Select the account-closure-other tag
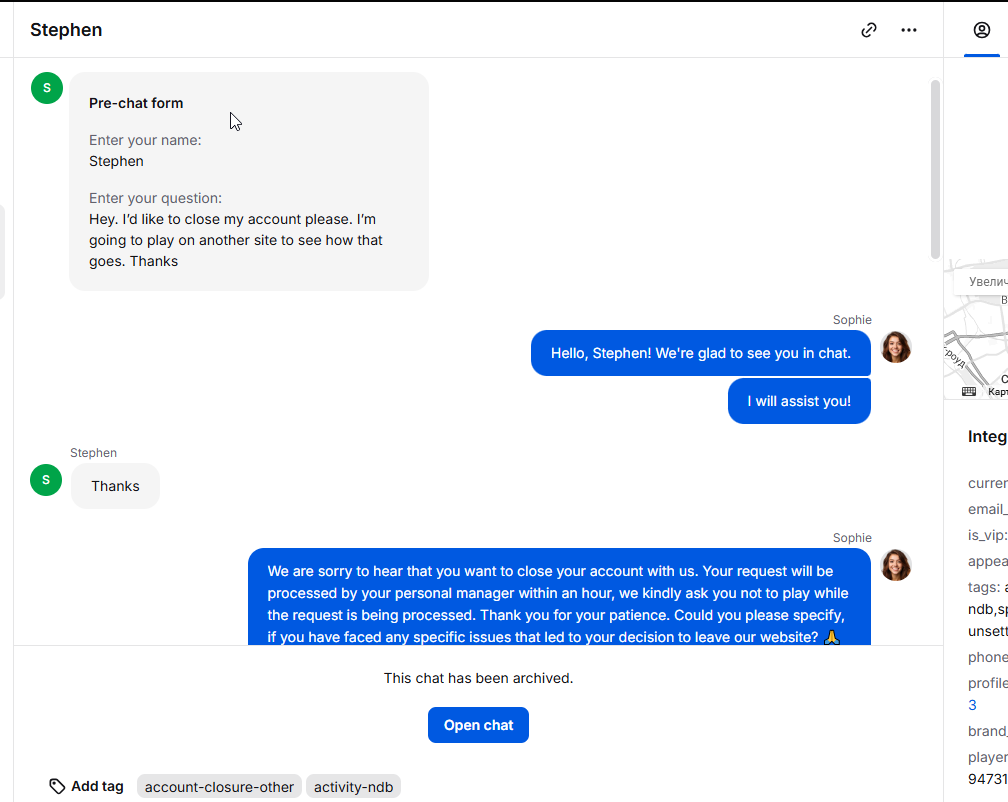This screenshot has height=802, width=1008. click(x=219, y=787)
